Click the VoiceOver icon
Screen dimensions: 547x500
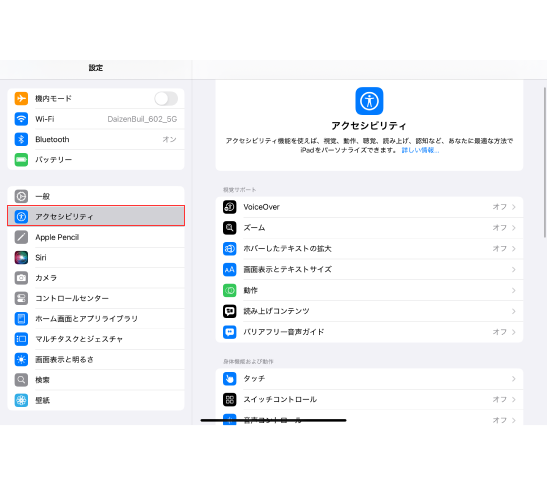tap(230, 207)
